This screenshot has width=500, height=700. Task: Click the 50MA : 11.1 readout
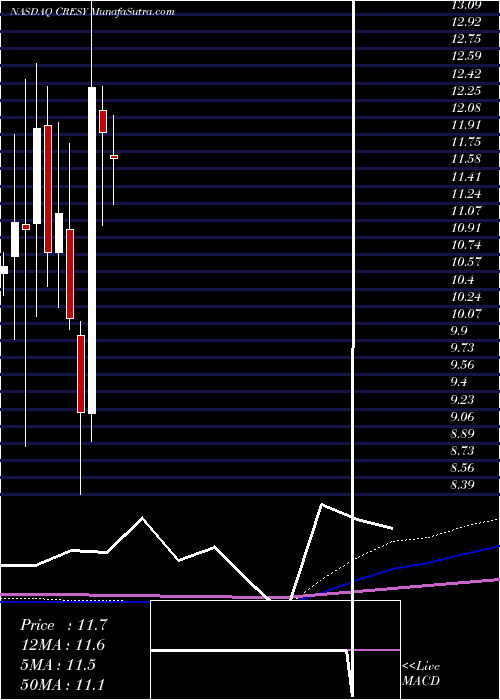point(64,684)
